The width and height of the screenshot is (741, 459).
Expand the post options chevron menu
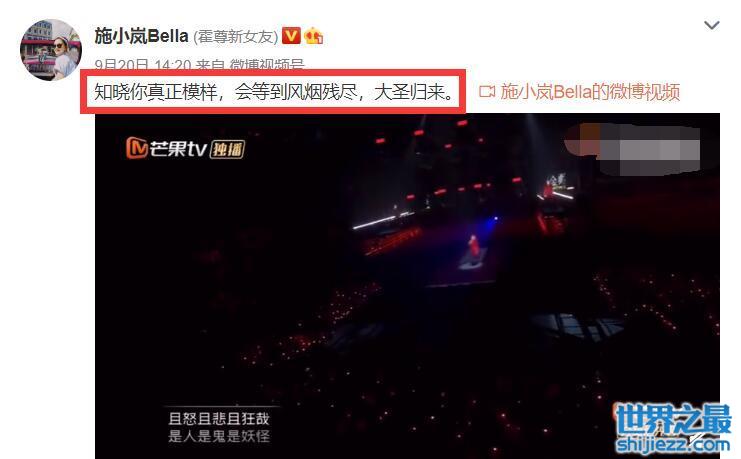point(711,25)
